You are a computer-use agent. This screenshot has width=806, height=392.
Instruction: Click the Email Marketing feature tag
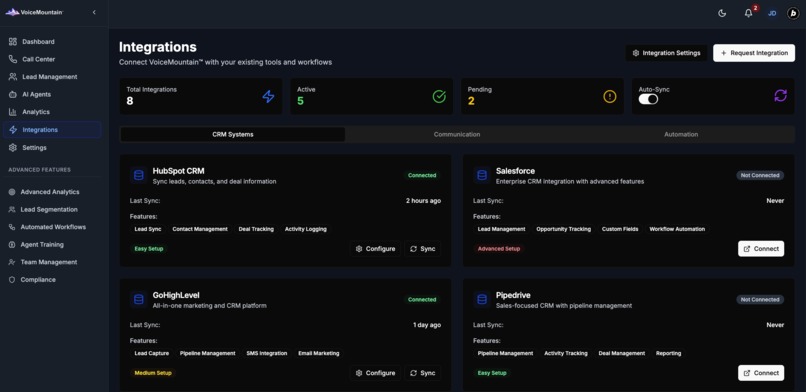[319, 353]
